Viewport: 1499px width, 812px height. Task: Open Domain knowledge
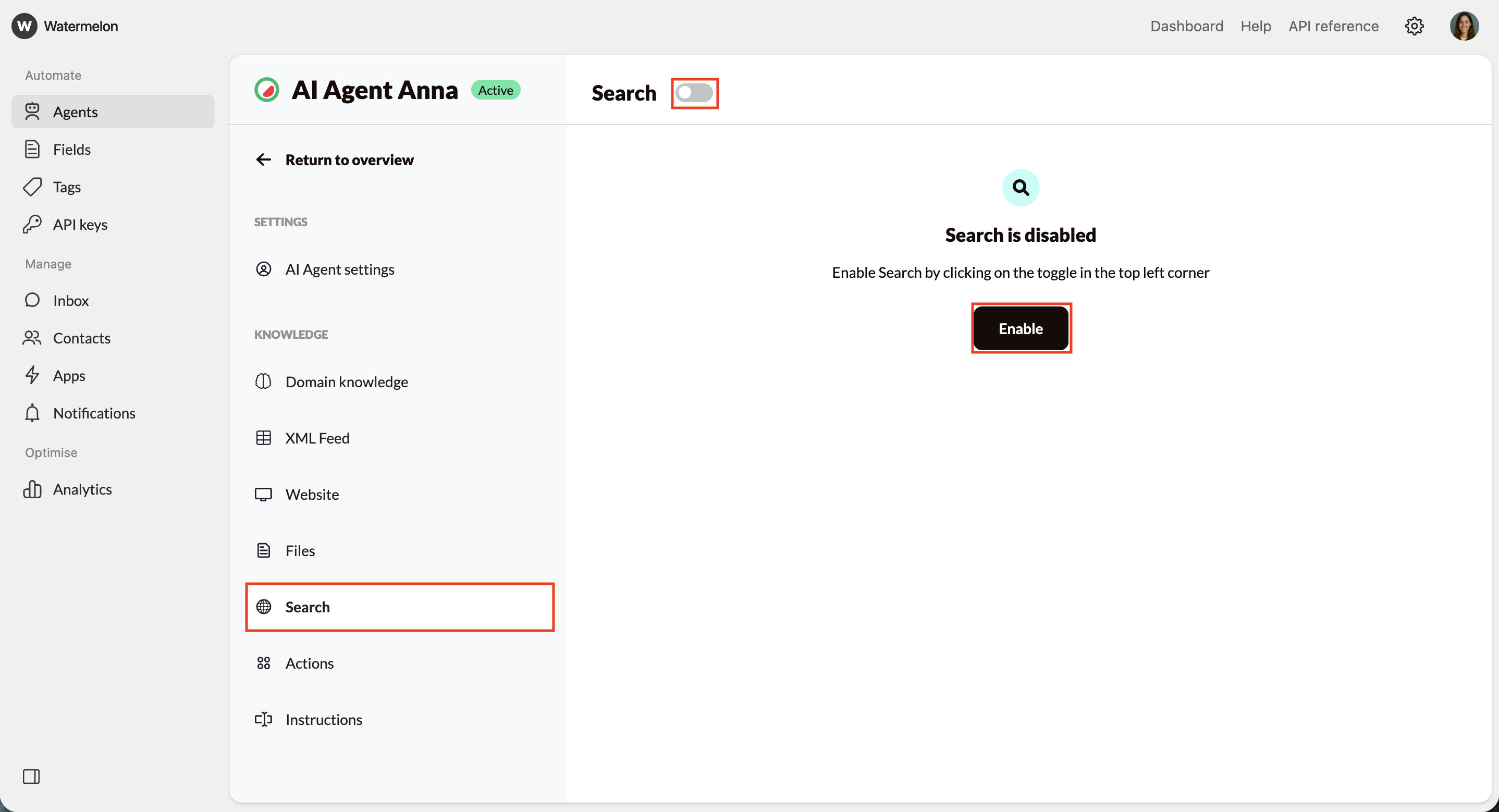347,382
